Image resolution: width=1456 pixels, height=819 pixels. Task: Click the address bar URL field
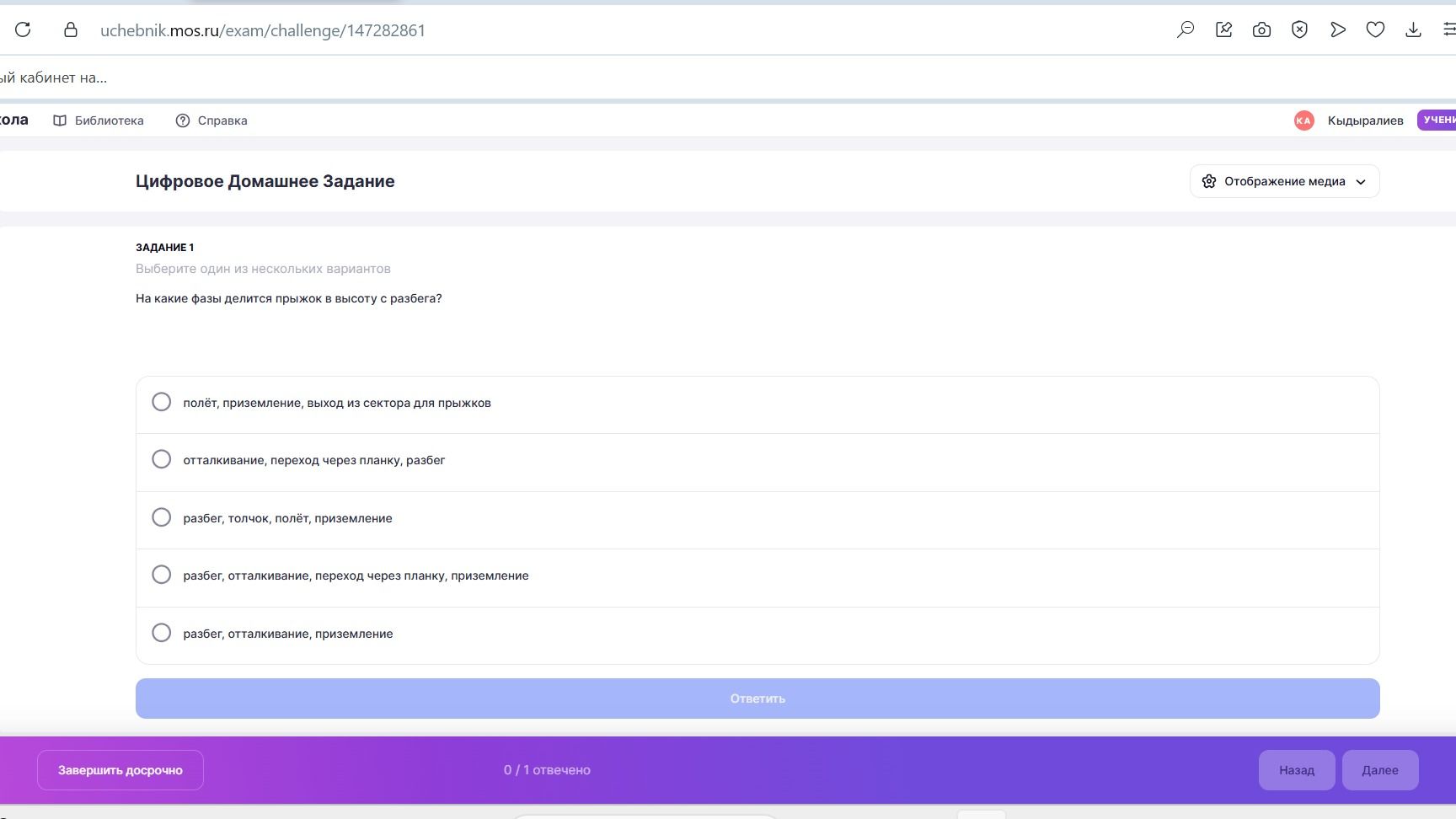263,30
